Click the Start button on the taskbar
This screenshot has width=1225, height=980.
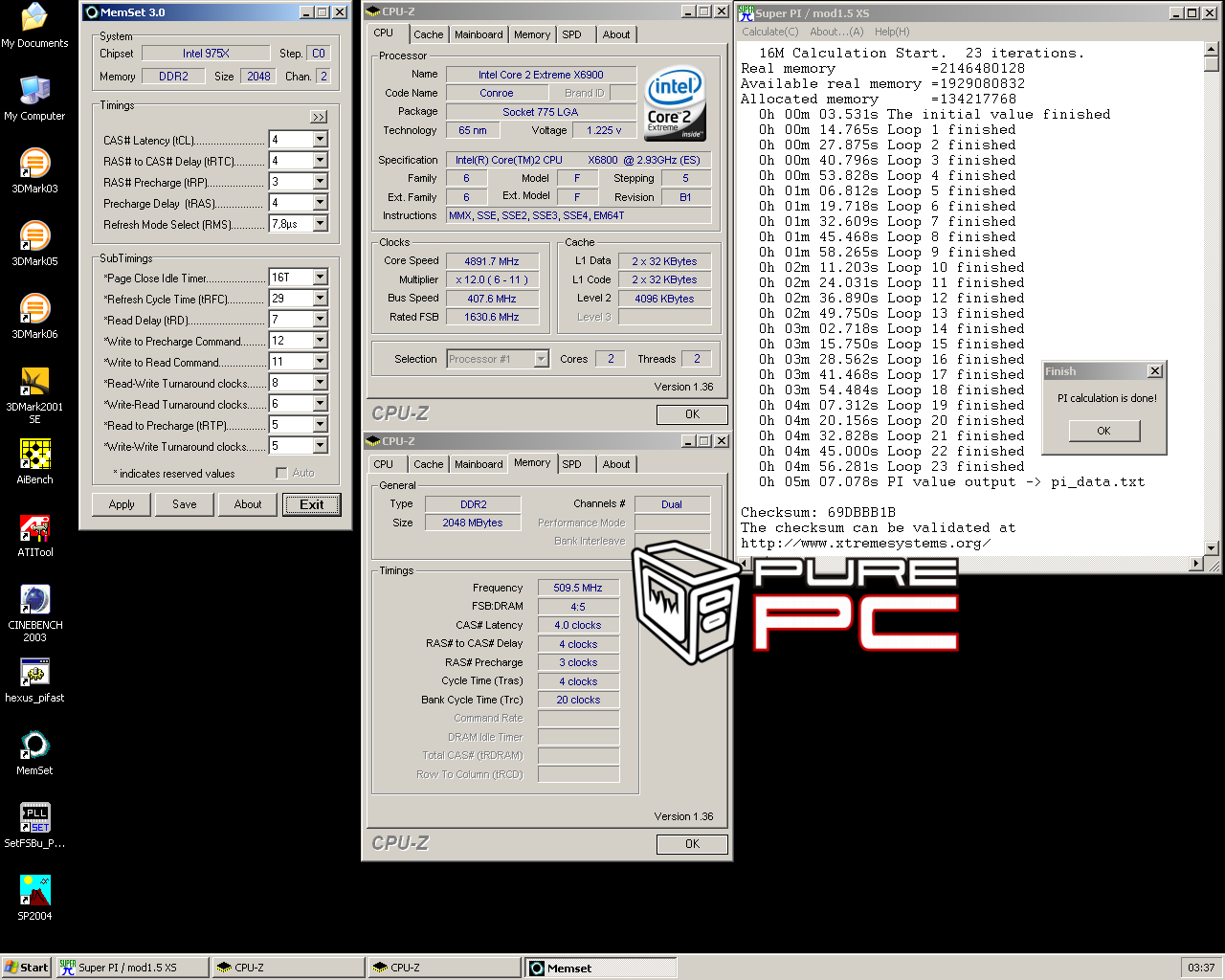[26, 968]
